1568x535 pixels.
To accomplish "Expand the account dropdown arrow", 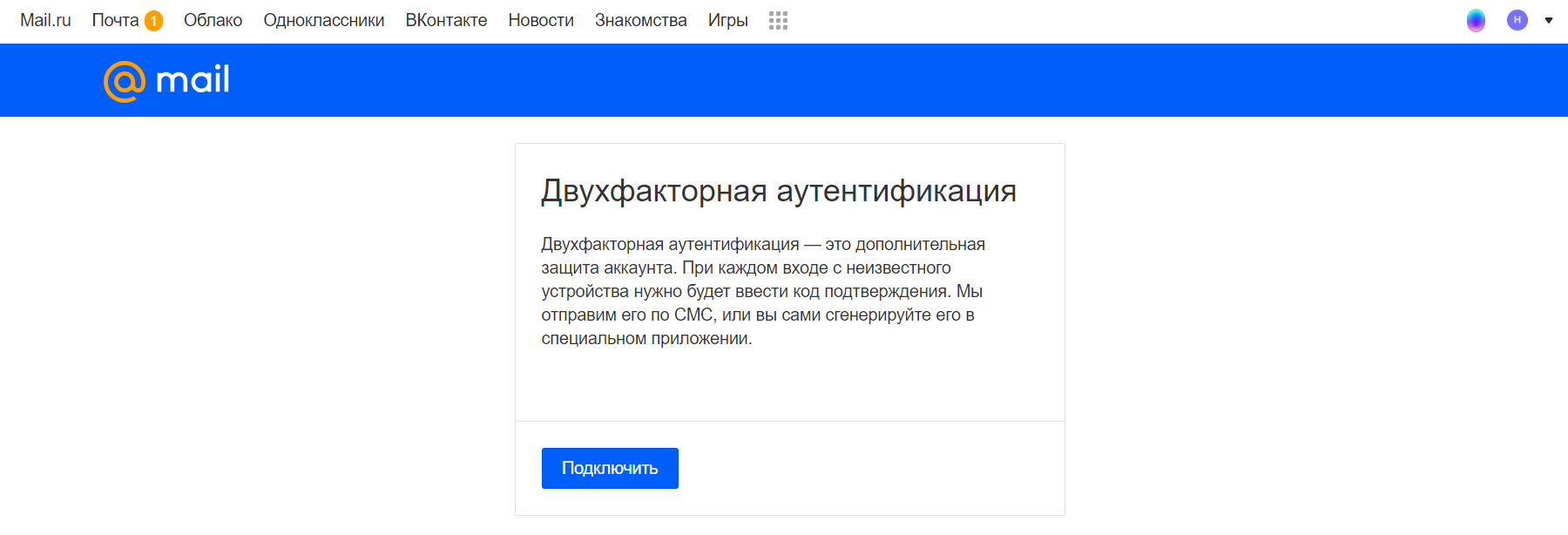I will 1549,20.
